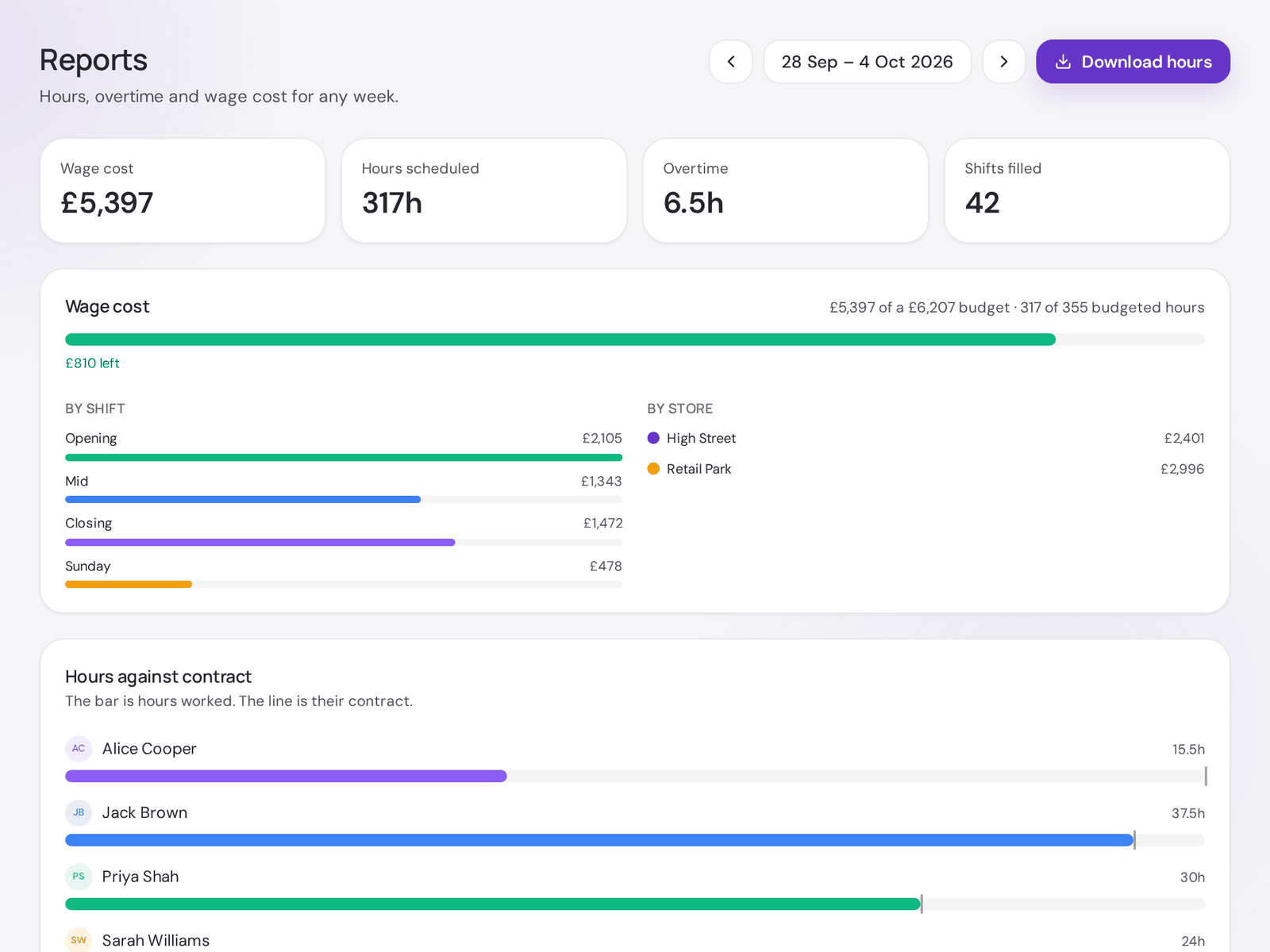Click the £2,996 Retail Park amount

coord(1182,470)
